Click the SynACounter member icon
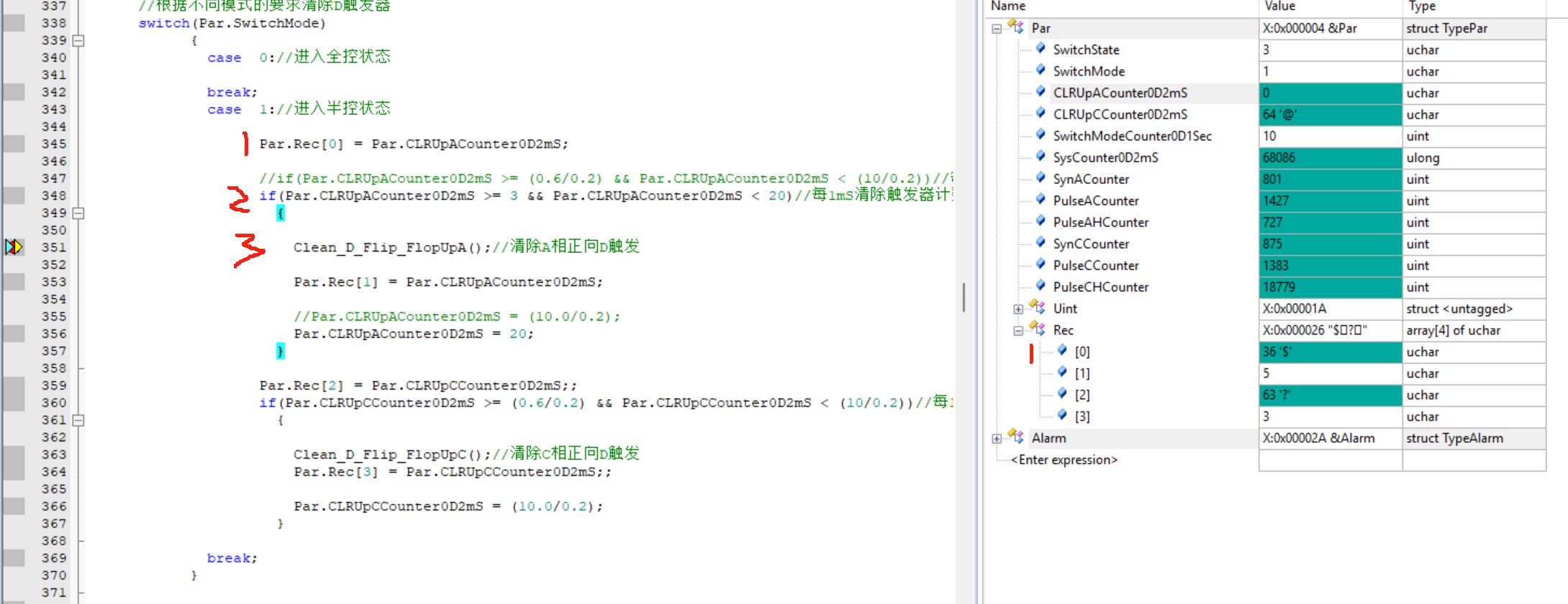 point(1041,178)
